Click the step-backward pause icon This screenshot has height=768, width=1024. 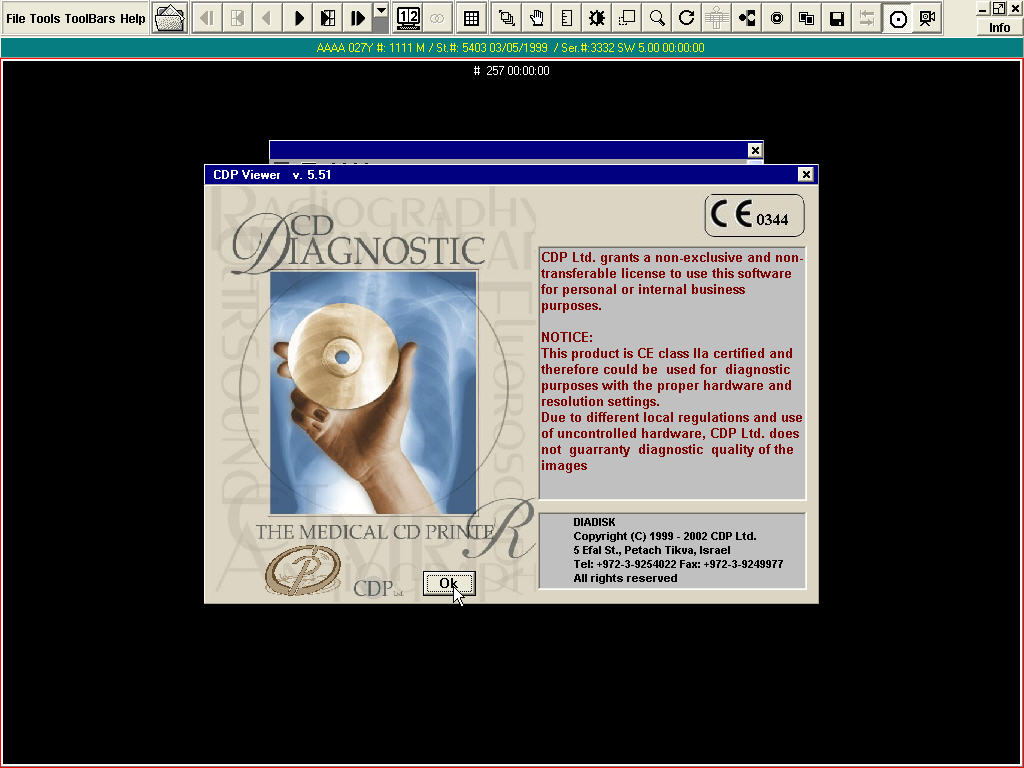207,18
